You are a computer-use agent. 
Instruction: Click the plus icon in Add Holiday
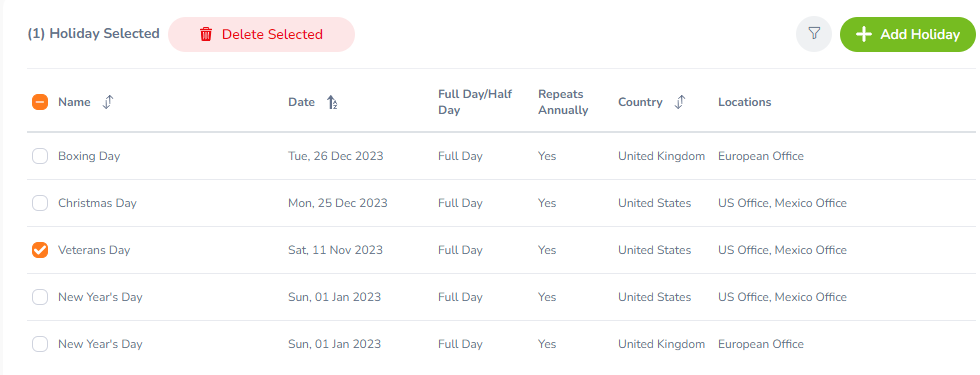pos(863,34)
